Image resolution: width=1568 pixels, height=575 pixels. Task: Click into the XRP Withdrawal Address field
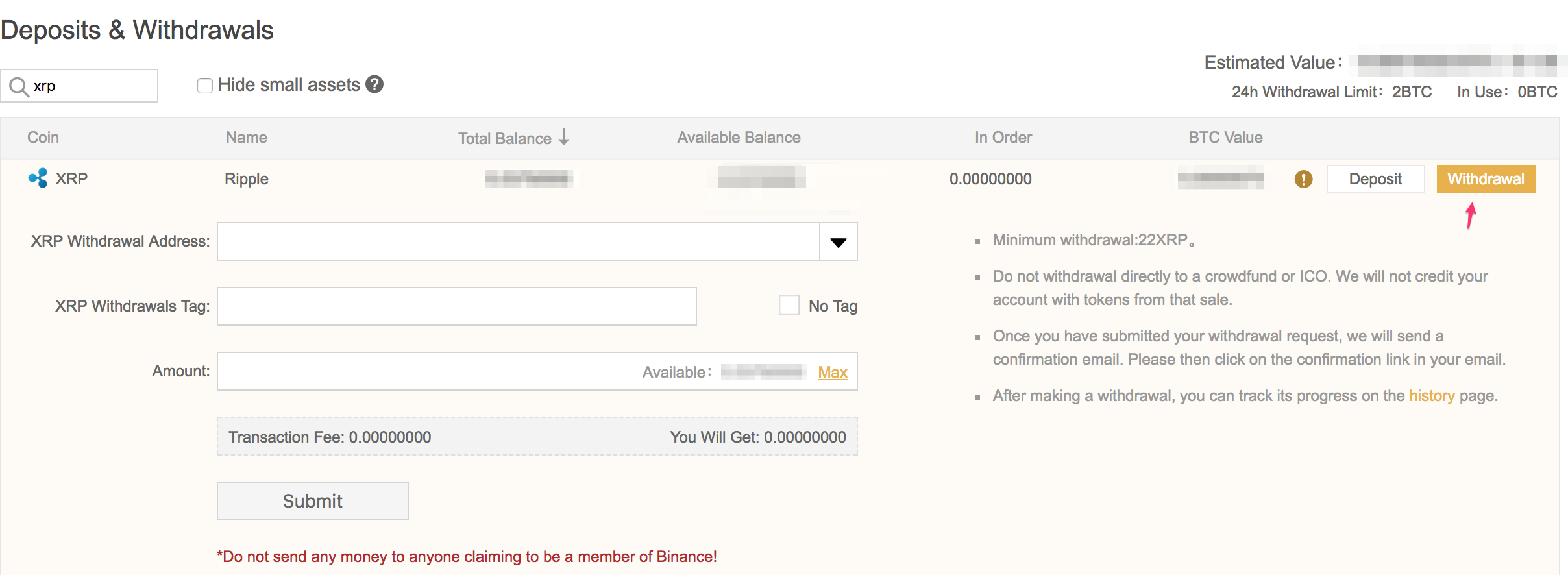pos(519,241)
